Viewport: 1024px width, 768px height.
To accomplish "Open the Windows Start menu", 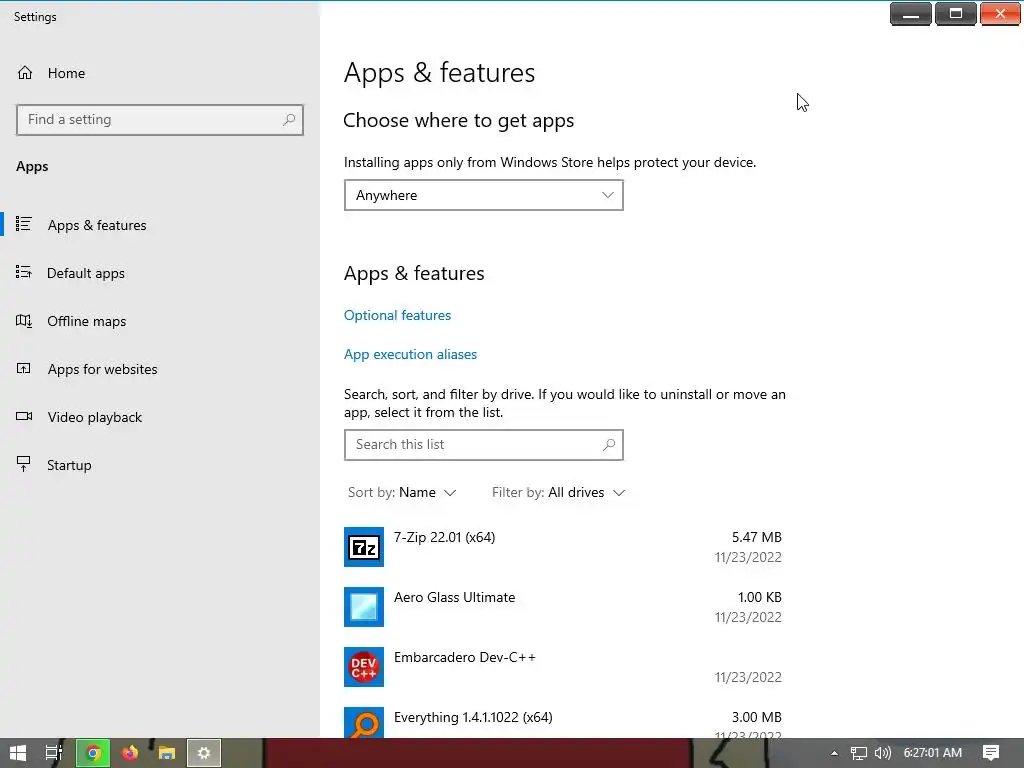I will (18, 753).
